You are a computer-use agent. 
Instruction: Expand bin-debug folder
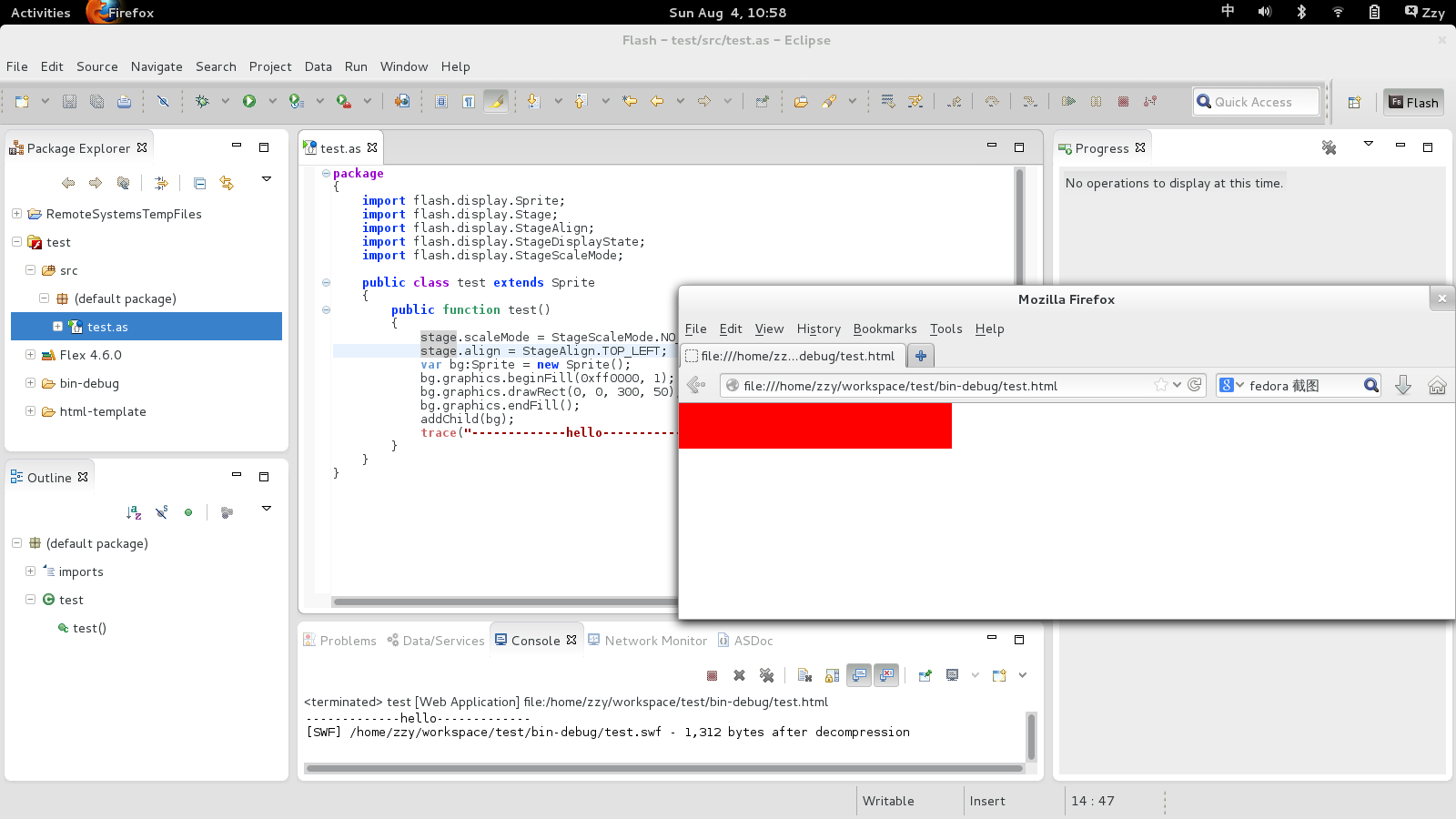tap(30, 383)
